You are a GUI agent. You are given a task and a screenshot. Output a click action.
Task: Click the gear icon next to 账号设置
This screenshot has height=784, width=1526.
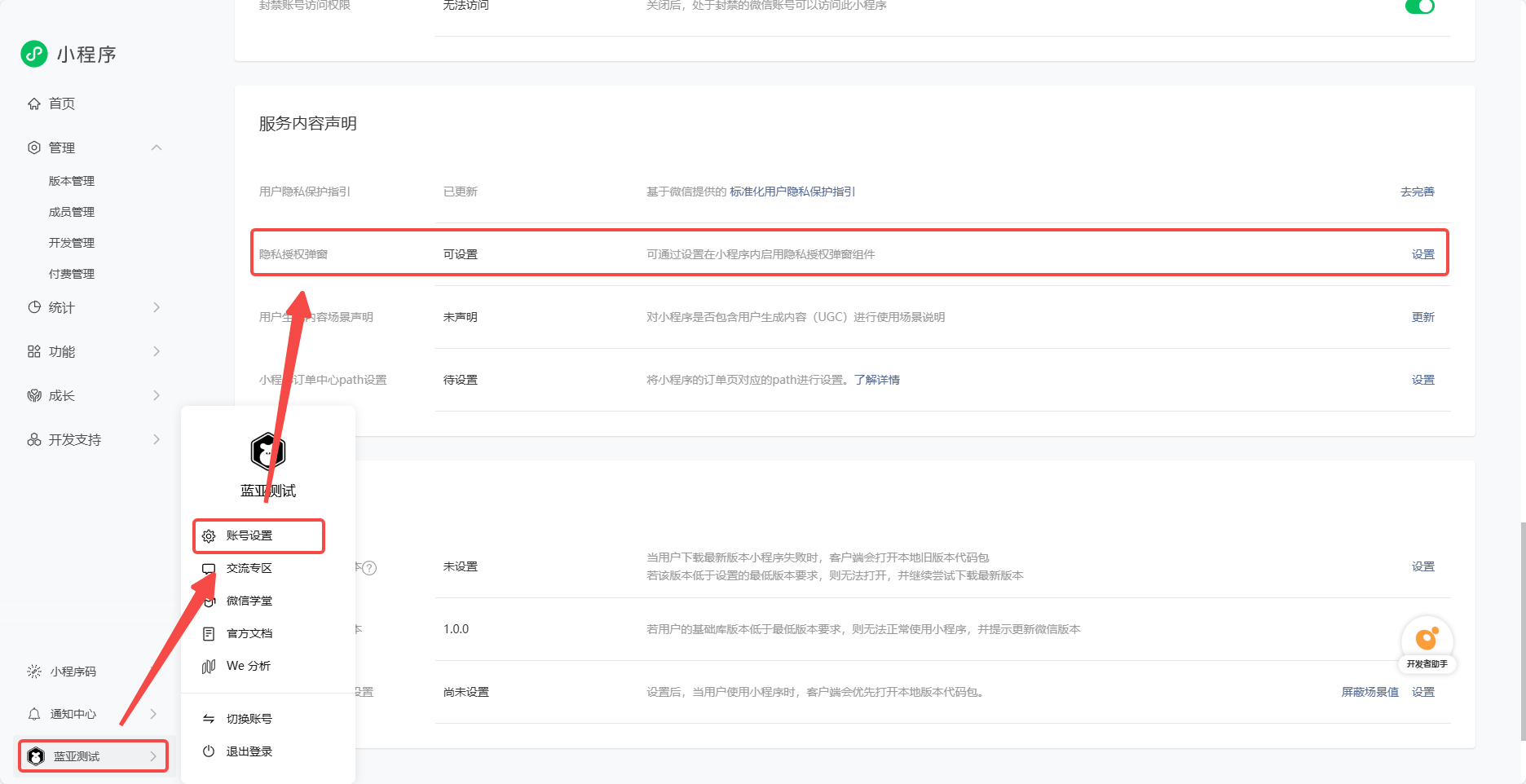209,536
